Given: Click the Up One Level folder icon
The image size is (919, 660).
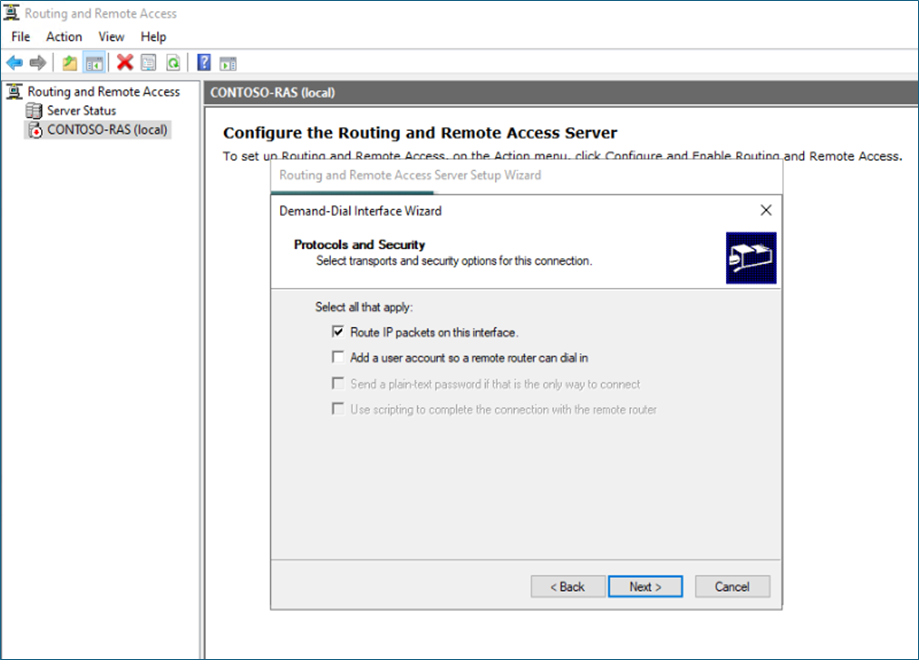Looking at the screenshot, I should [x=69, y=63].
